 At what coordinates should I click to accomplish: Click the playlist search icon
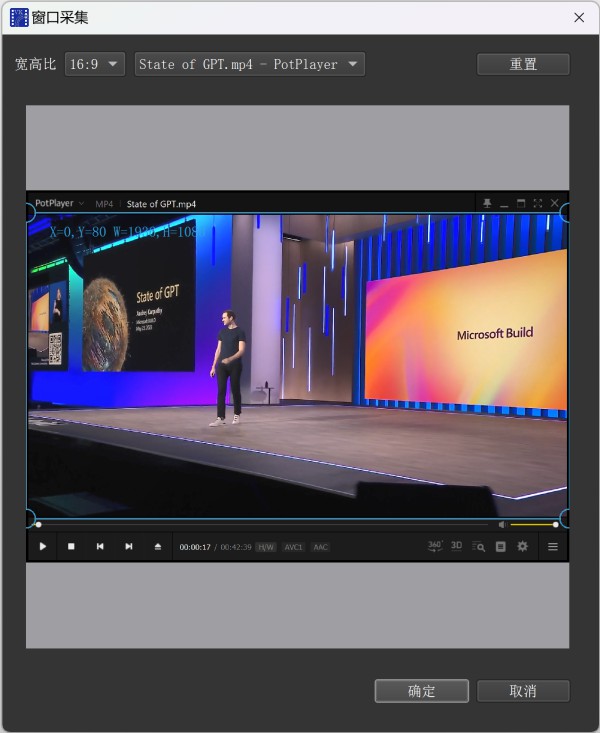(x=478, y=546)
